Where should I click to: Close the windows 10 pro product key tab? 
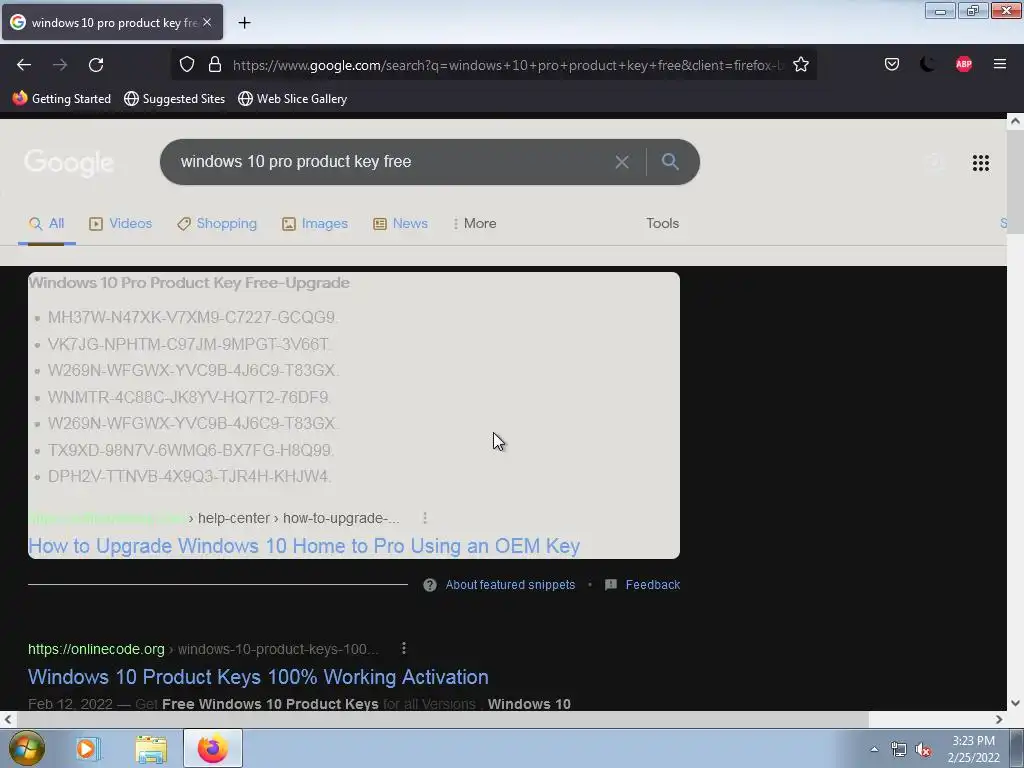pyautogui.click(x=207, y=22)
